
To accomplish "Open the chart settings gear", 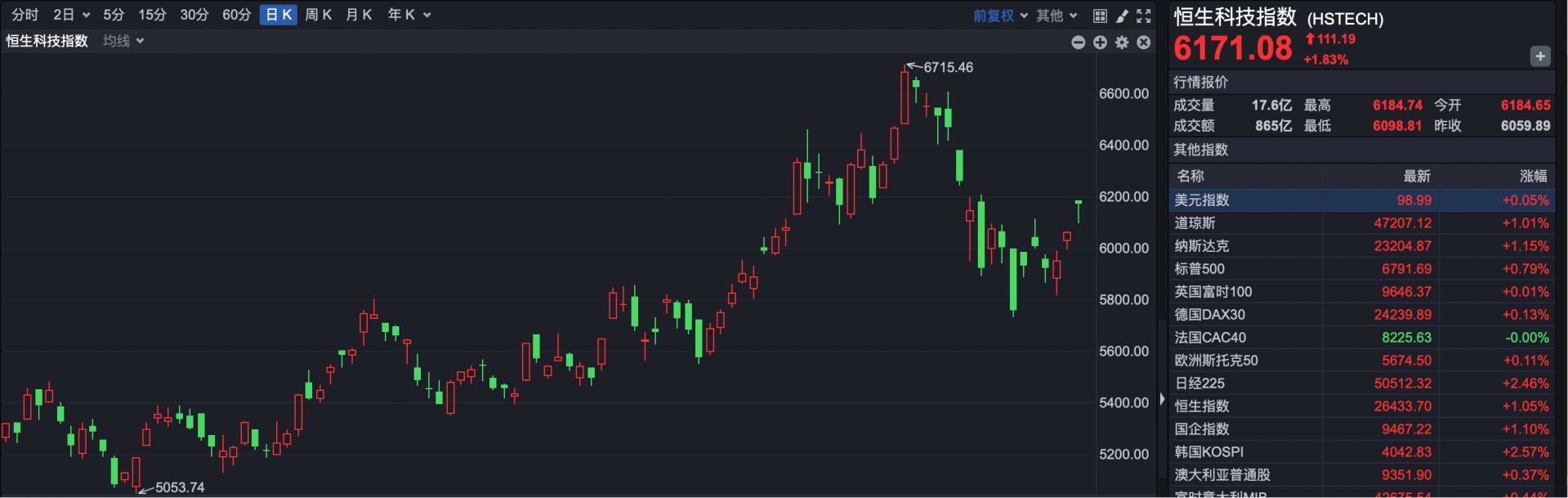I will [x=1122, y=43].
